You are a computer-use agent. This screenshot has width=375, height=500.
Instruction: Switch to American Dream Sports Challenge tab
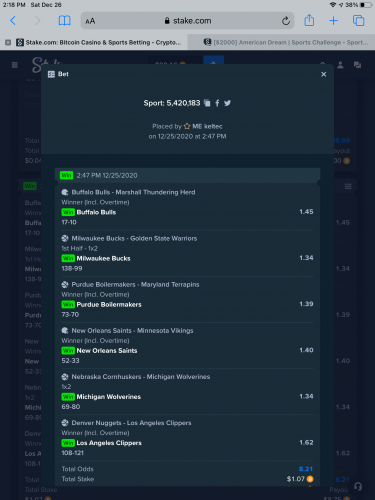pyautogui.click(x=286, y=42)
